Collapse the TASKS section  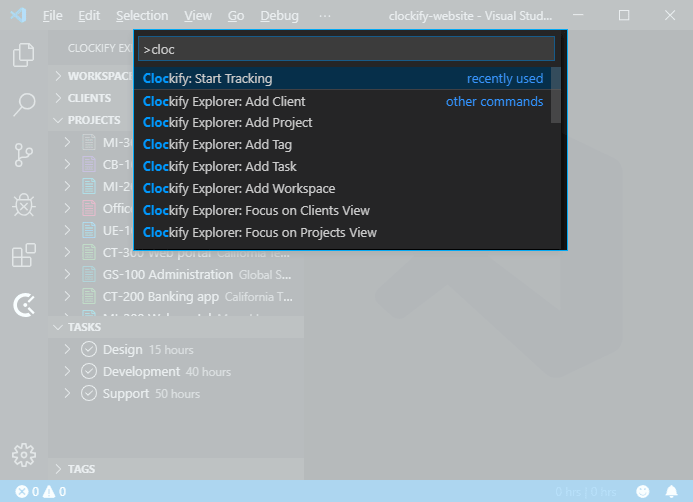click(58, 327)
